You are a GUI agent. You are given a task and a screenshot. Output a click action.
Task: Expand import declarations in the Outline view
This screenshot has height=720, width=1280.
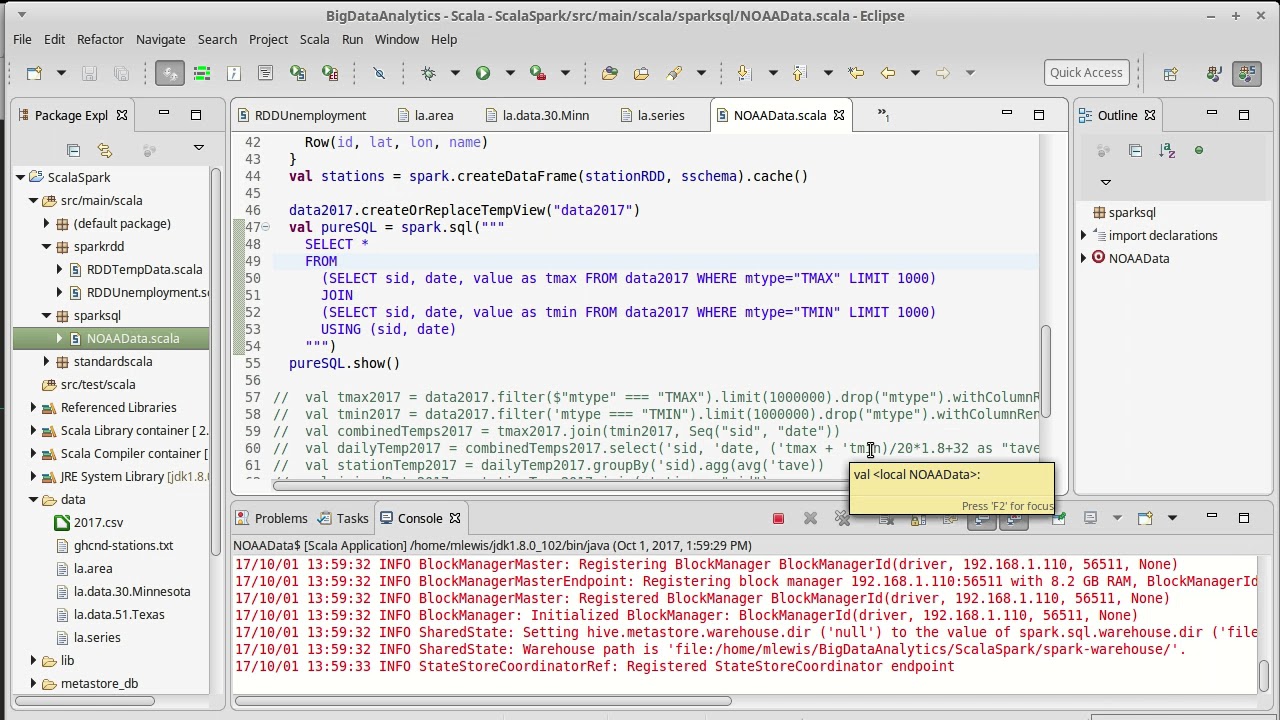(x=1084, y=235)
